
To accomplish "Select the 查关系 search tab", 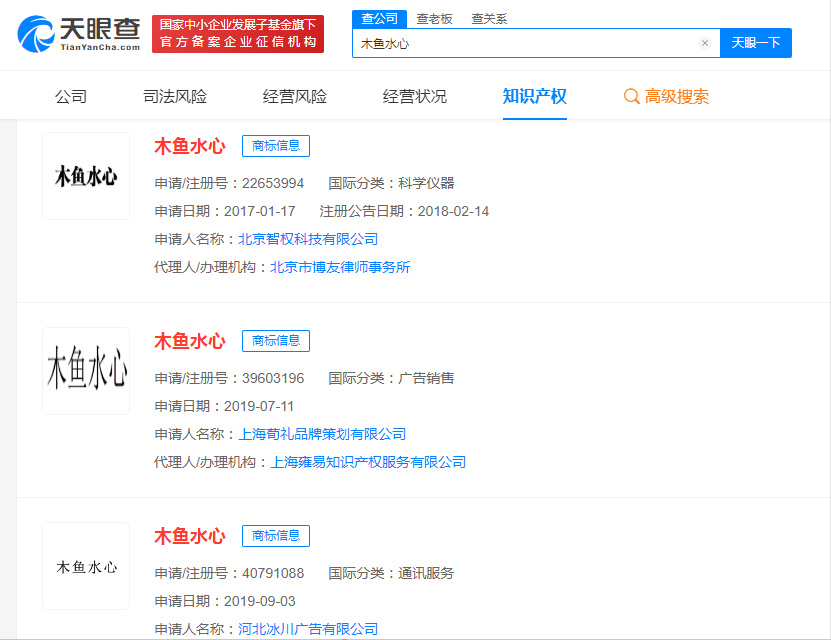I will point(489,19).
